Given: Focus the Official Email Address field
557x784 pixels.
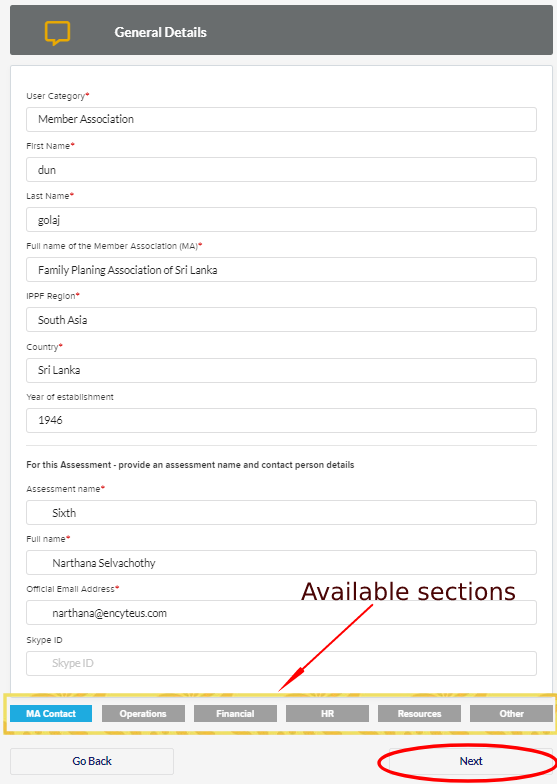Looking at the screenshot, I should (x=282, y=612).
